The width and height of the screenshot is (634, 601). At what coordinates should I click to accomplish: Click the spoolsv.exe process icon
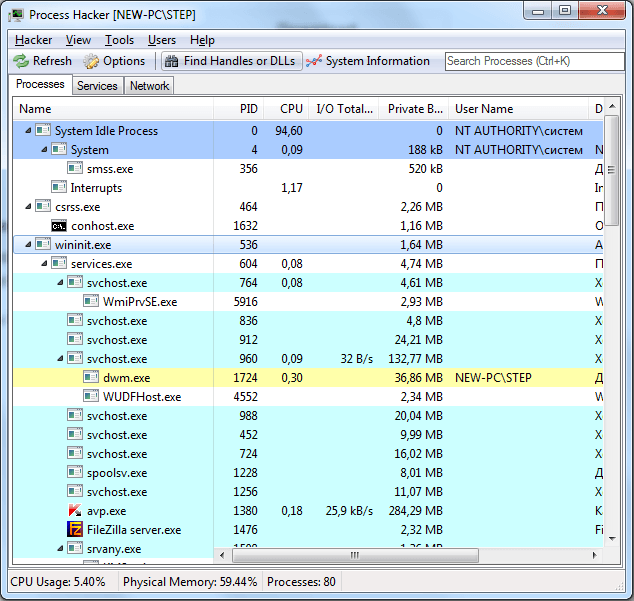pos(75,472)
